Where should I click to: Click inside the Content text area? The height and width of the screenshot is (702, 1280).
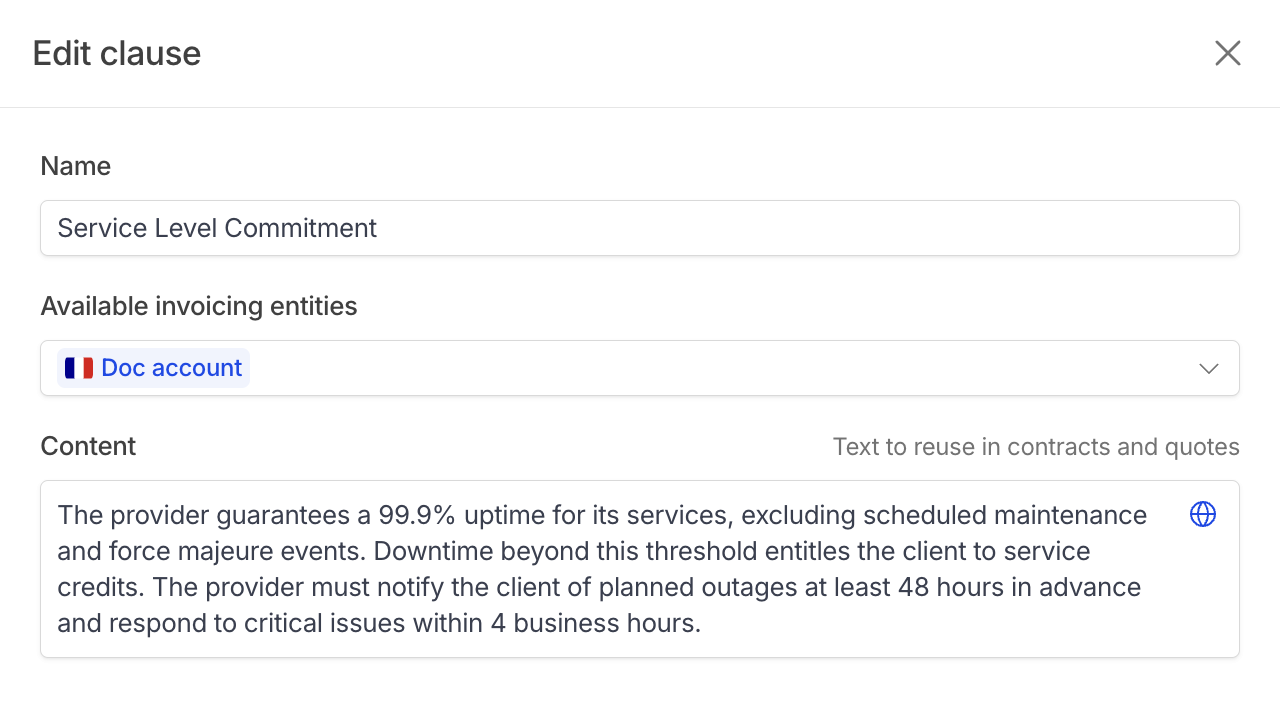pyautogui.click(x=640, y=569)
